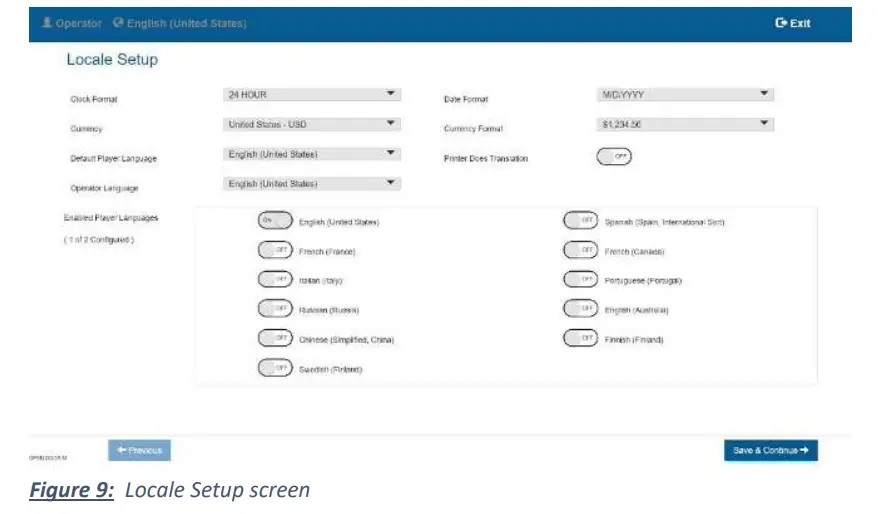Click Save & Continue button

(x=770, y=451)
